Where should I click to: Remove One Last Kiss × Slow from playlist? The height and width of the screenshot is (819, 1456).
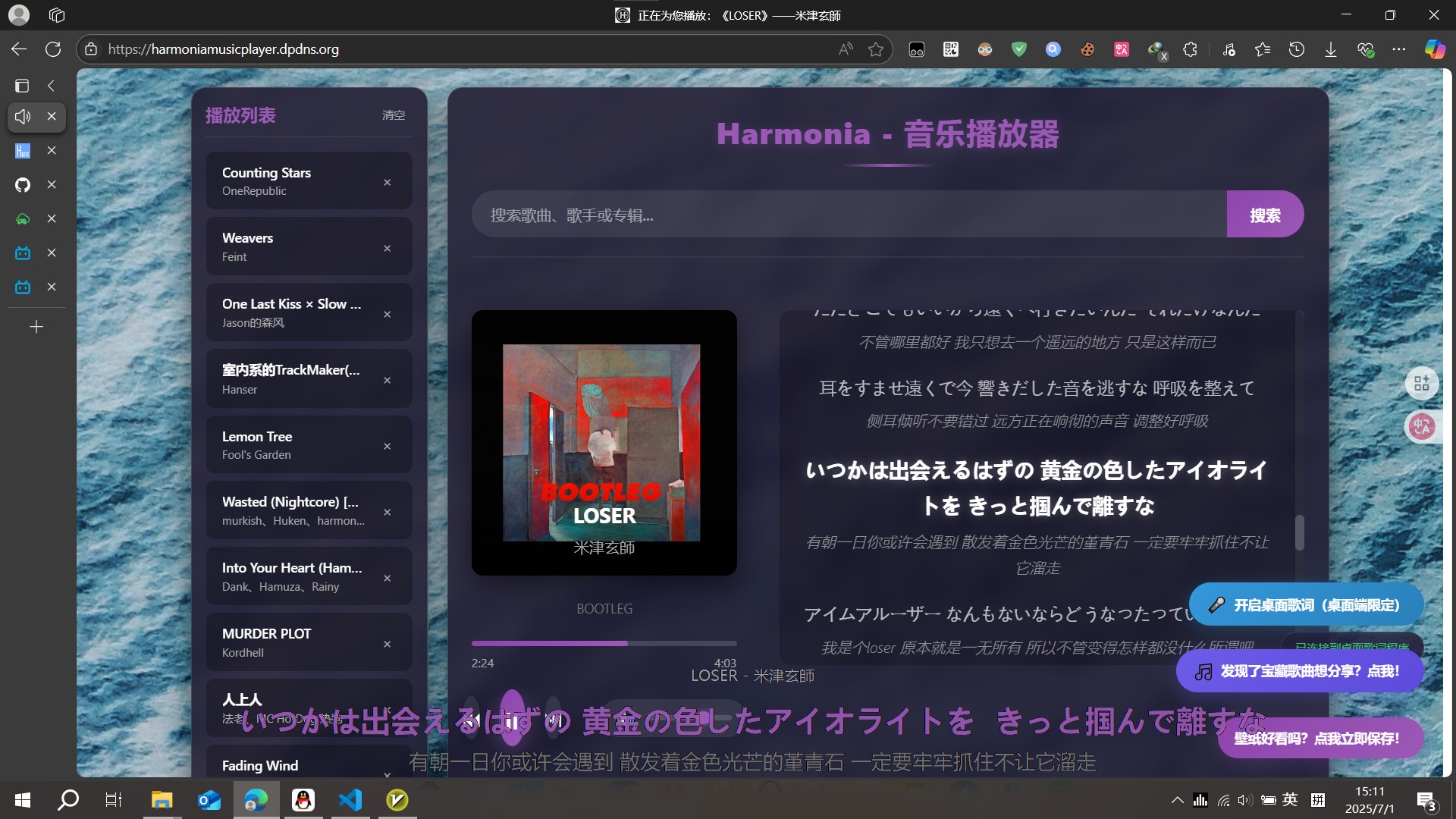(x=387, y=314)
